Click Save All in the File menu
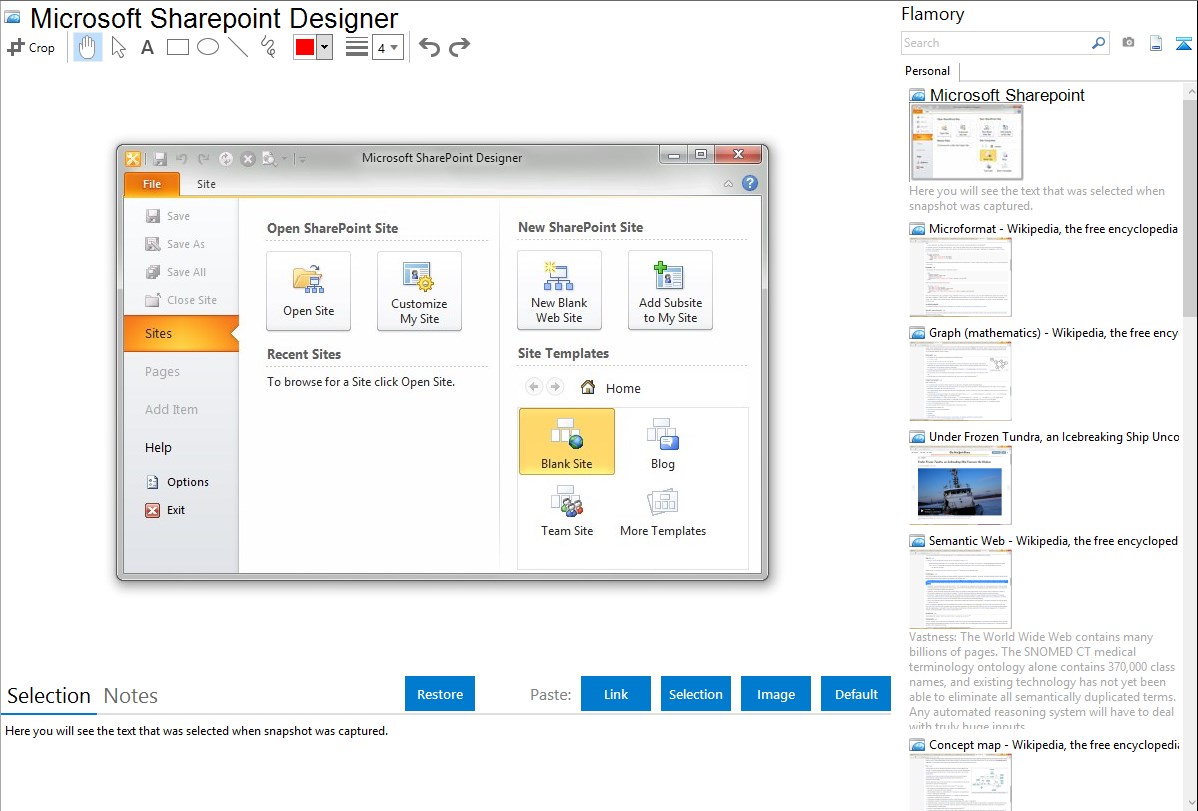Image resolution: width=1198 pixels, height=811 pixels. [x=177, y=272]
